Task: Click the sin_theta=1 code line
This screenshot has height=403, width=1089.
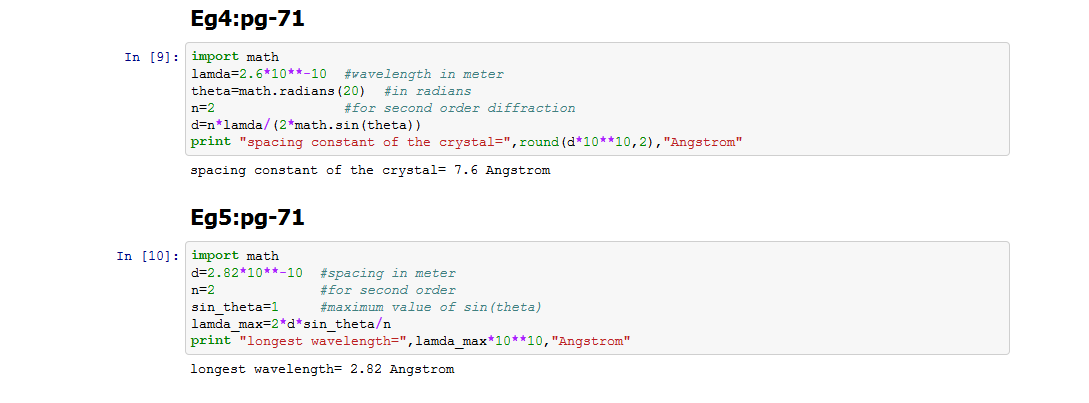Action: coord(233,307)
